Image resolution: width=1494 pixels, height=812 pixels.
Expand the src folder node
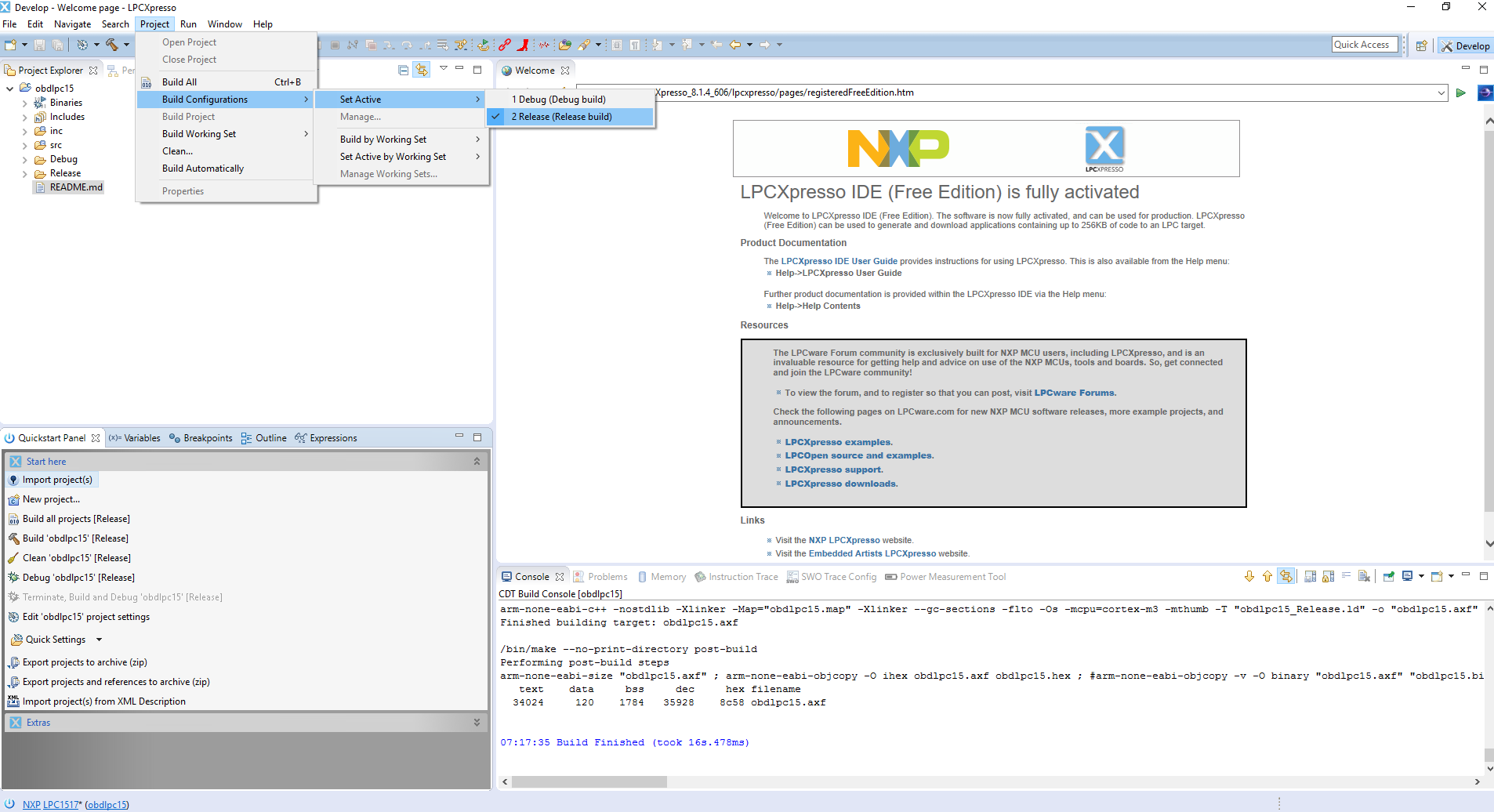pos(24,145)
